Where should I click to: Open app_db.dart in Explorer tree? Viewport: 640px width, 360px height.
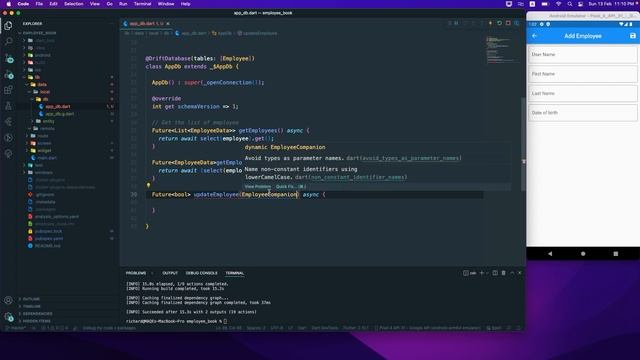[58, 107]
